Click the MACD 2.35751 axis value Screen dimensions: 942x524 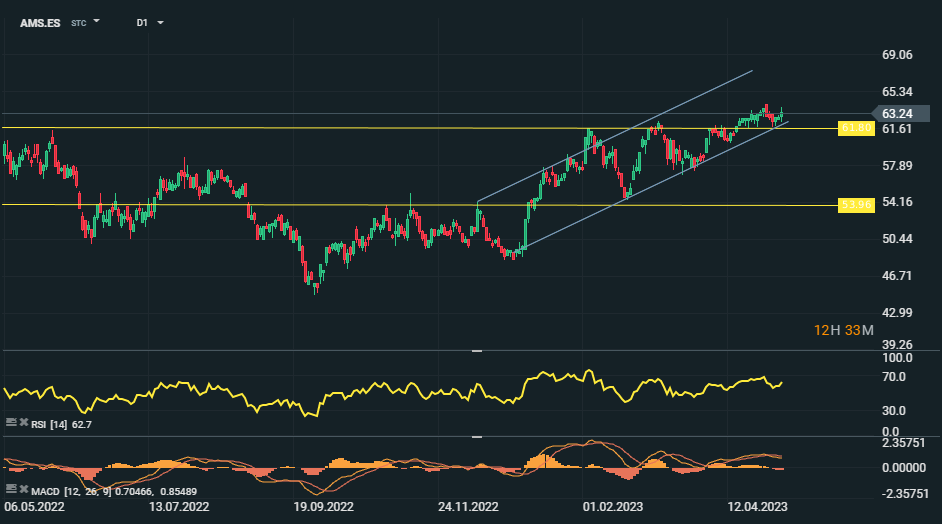pos(904,443)
